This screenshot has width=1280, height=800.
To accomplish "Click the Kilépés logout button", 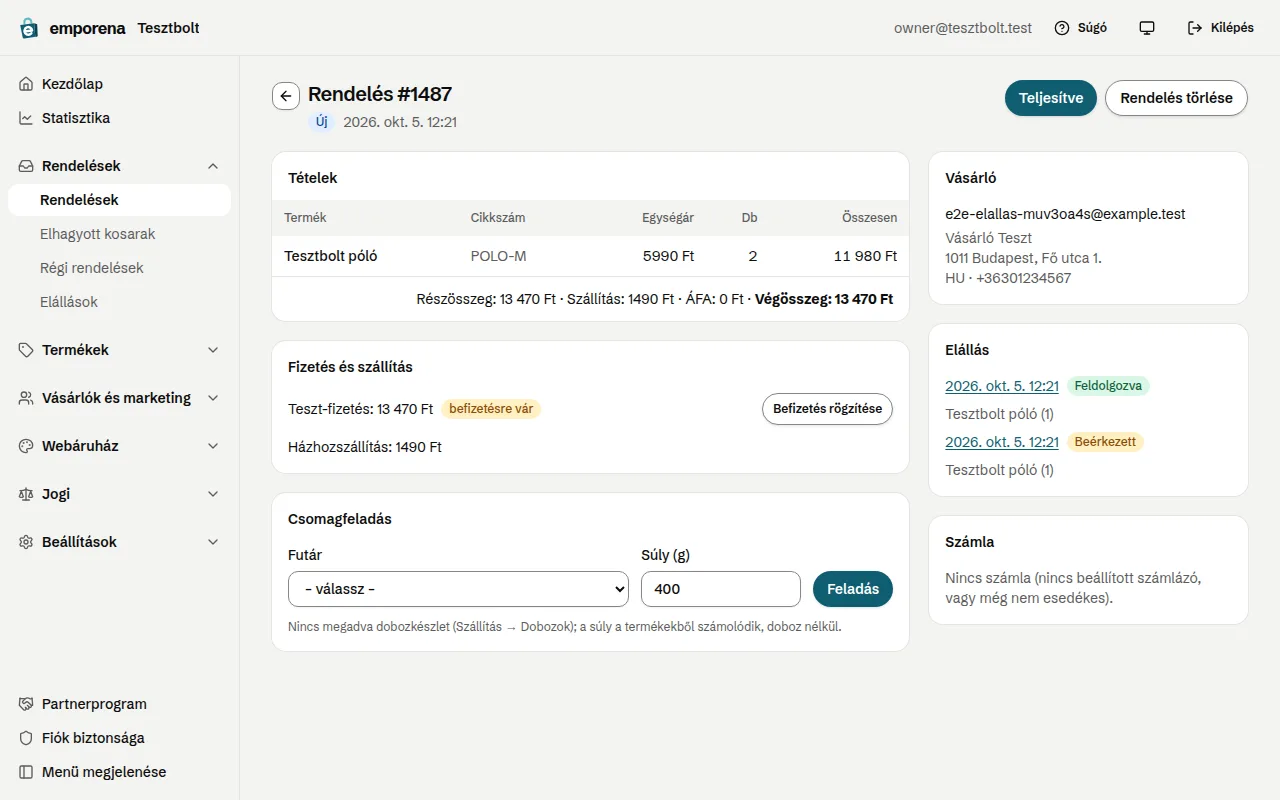I will tap(1220, 28).
